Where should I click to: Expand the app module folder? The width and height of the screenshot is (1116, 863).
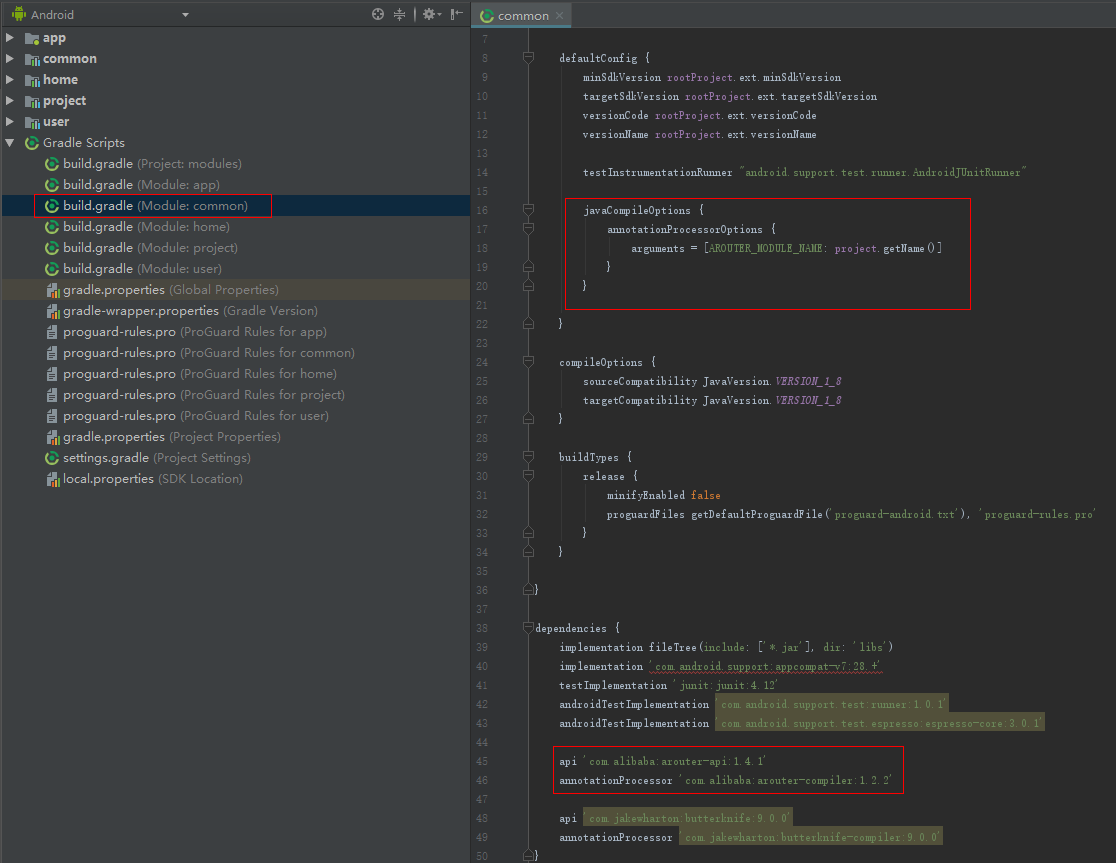click(x=10, y=38)
